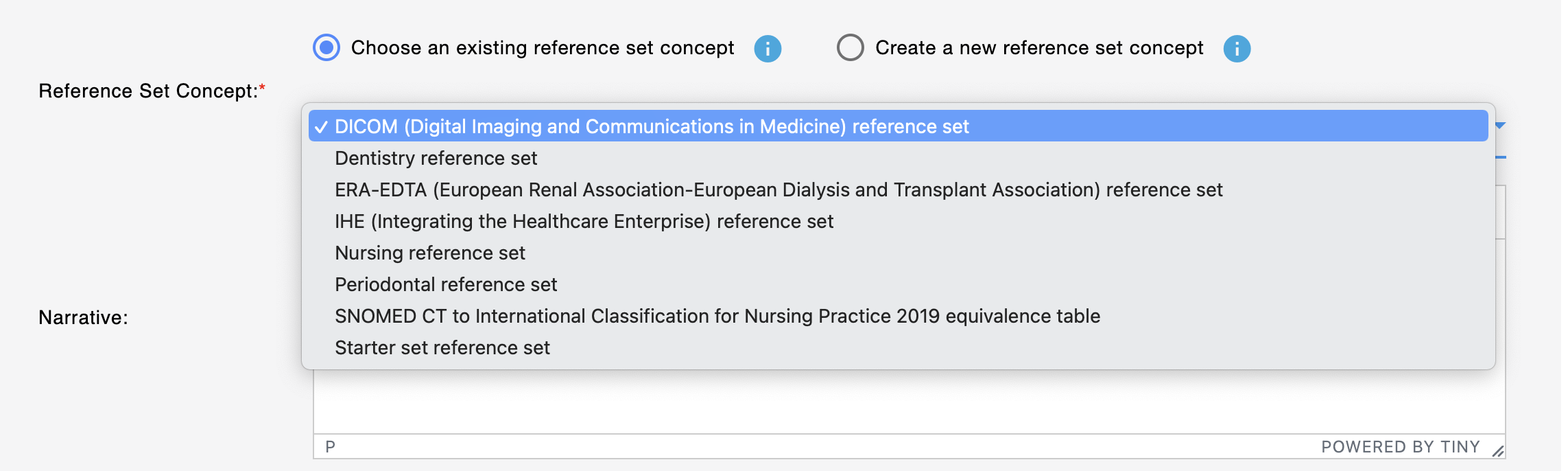Viewport: 1568px width, 471px height.
Task: Pick Dentistry reference set from the list
Action: pos(898,158)
